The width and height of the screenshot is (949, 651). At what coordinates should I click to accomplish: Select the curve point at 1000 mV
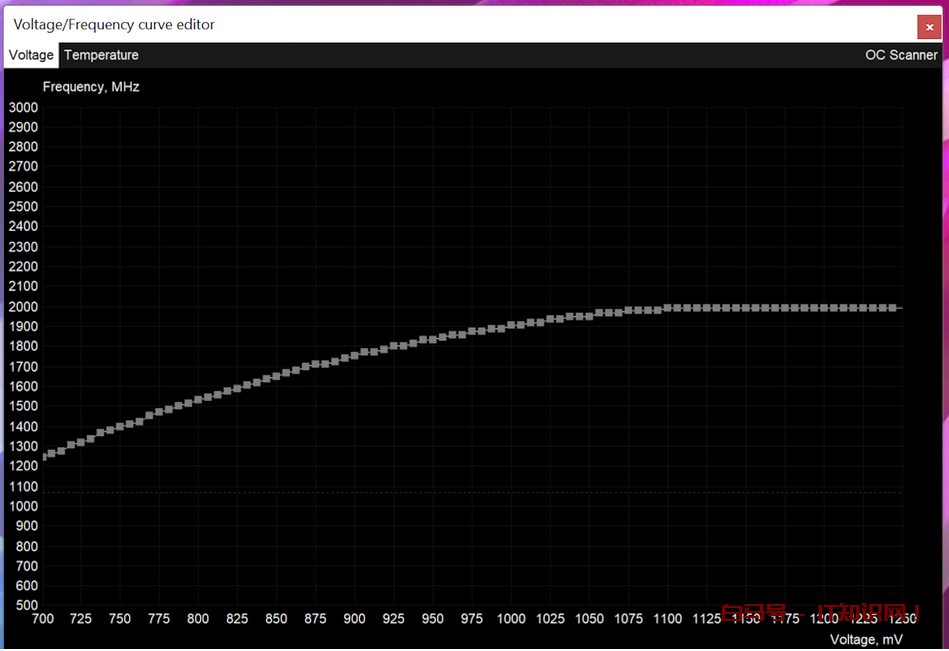(511, 325)
